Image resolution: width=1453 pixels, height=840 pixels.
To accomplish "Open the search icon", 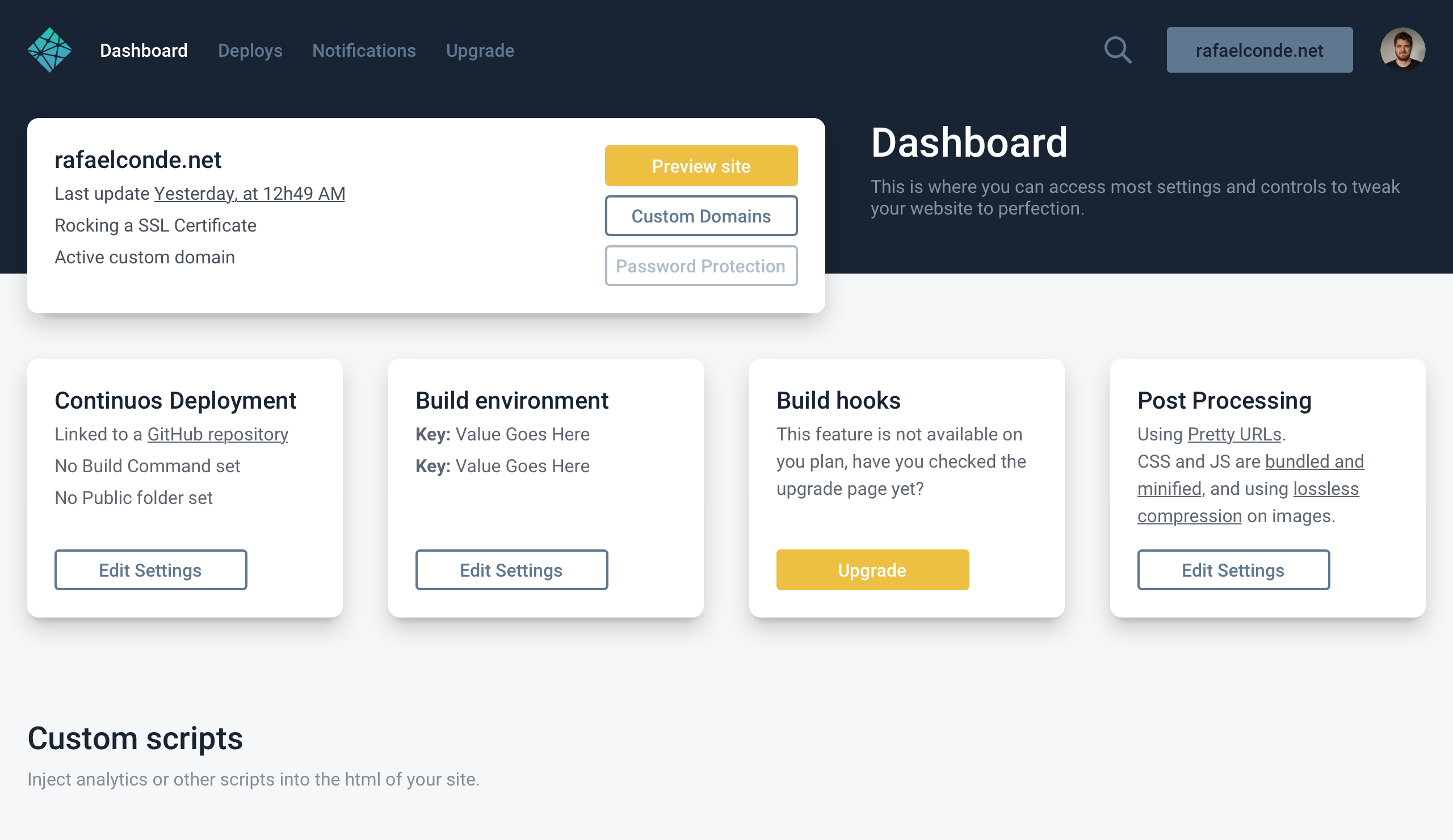I will (x=1118, y=49).
